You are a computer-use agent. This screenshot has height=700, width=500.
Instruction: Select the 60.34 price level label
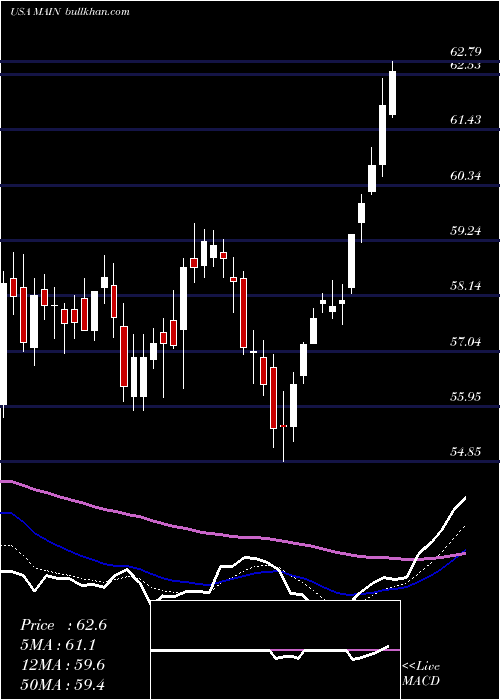coord(466,175)
